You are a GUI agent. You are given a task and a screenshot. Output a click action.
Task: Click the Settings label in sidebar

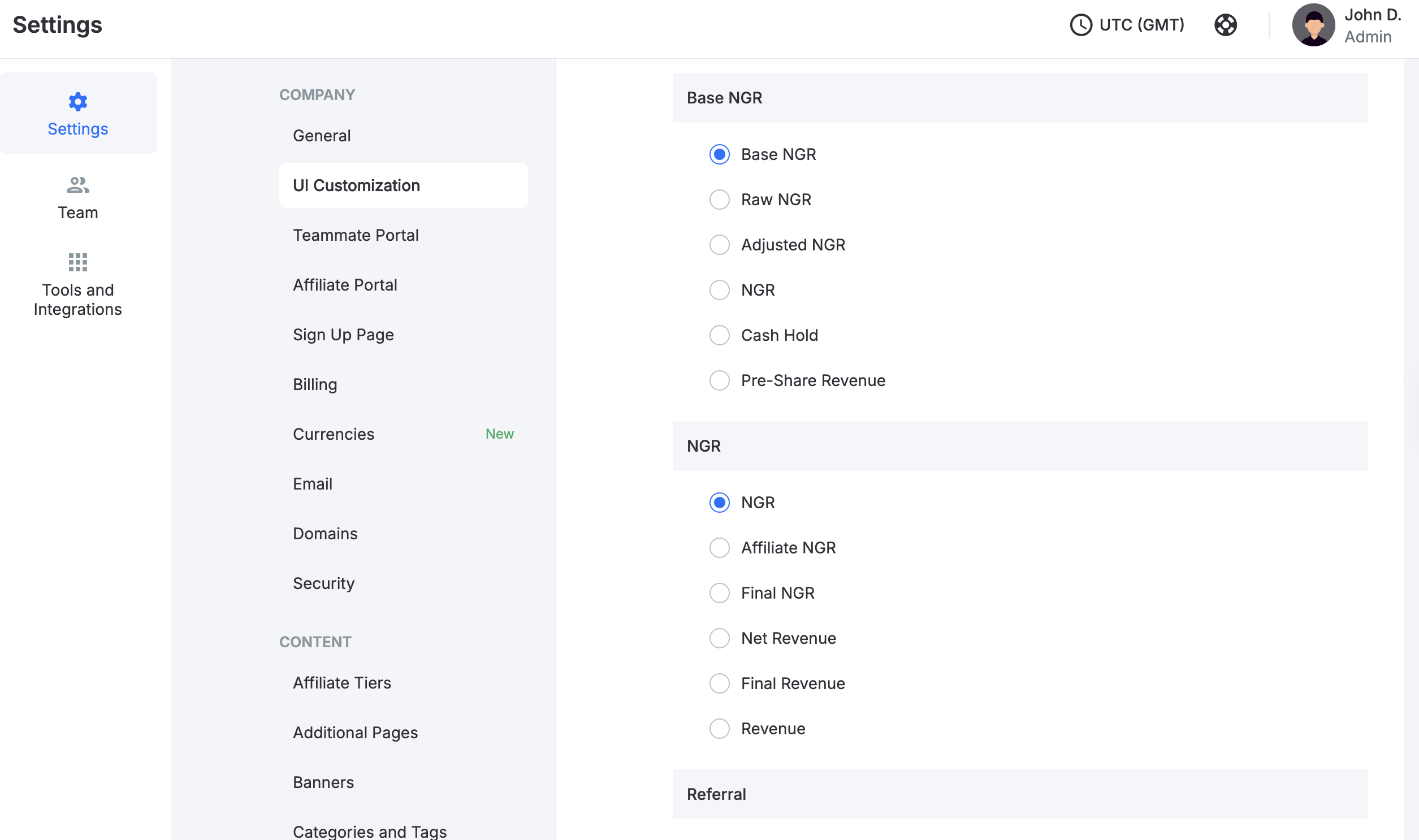(77, 129)
